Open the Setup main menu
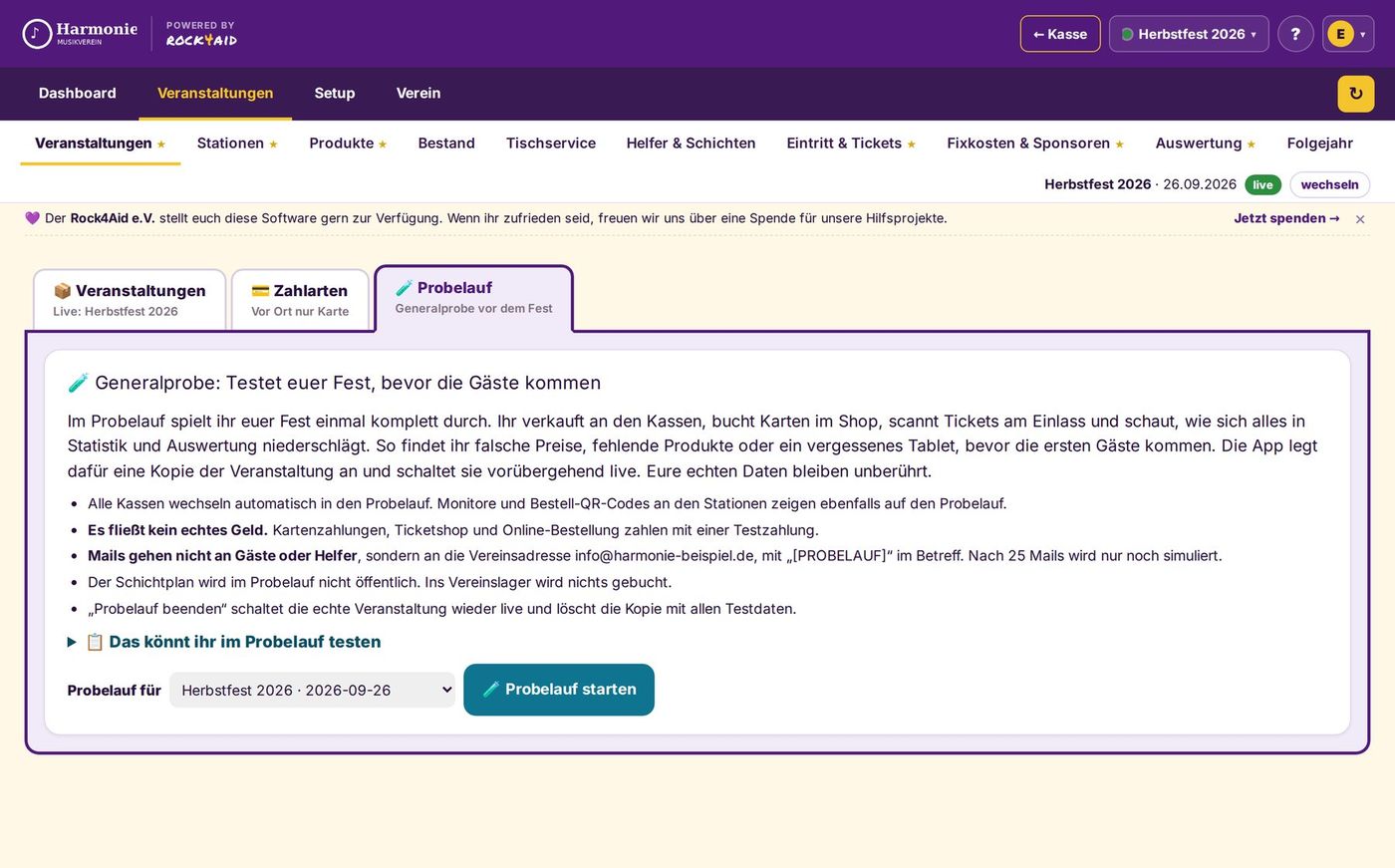The width and height of the screenshot is (1395, 868). coord(335,93)
